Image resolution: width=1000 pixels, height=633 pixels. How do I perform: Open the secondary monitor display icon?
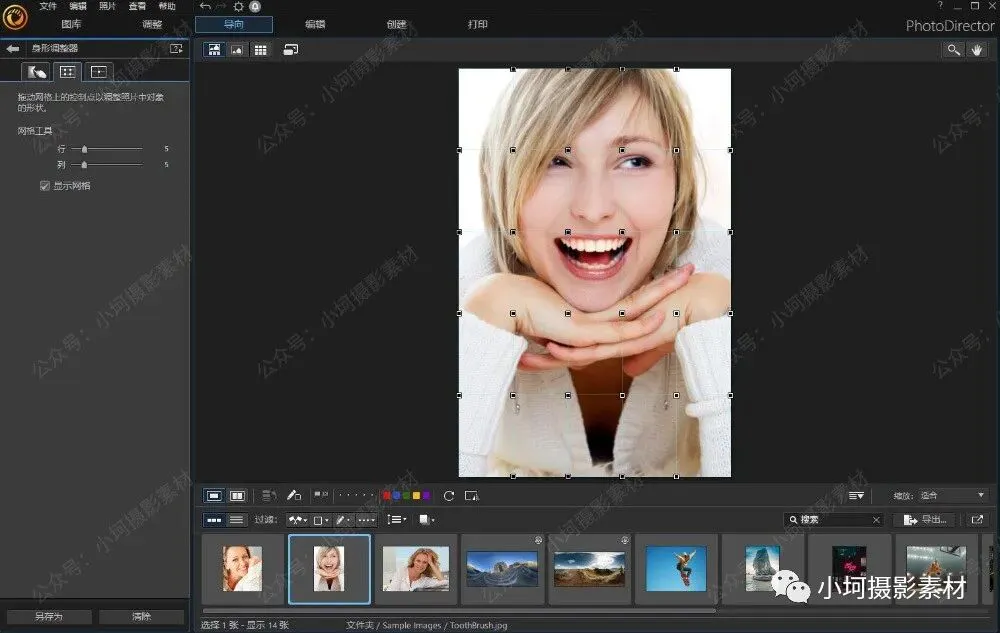tap(290, 49)
